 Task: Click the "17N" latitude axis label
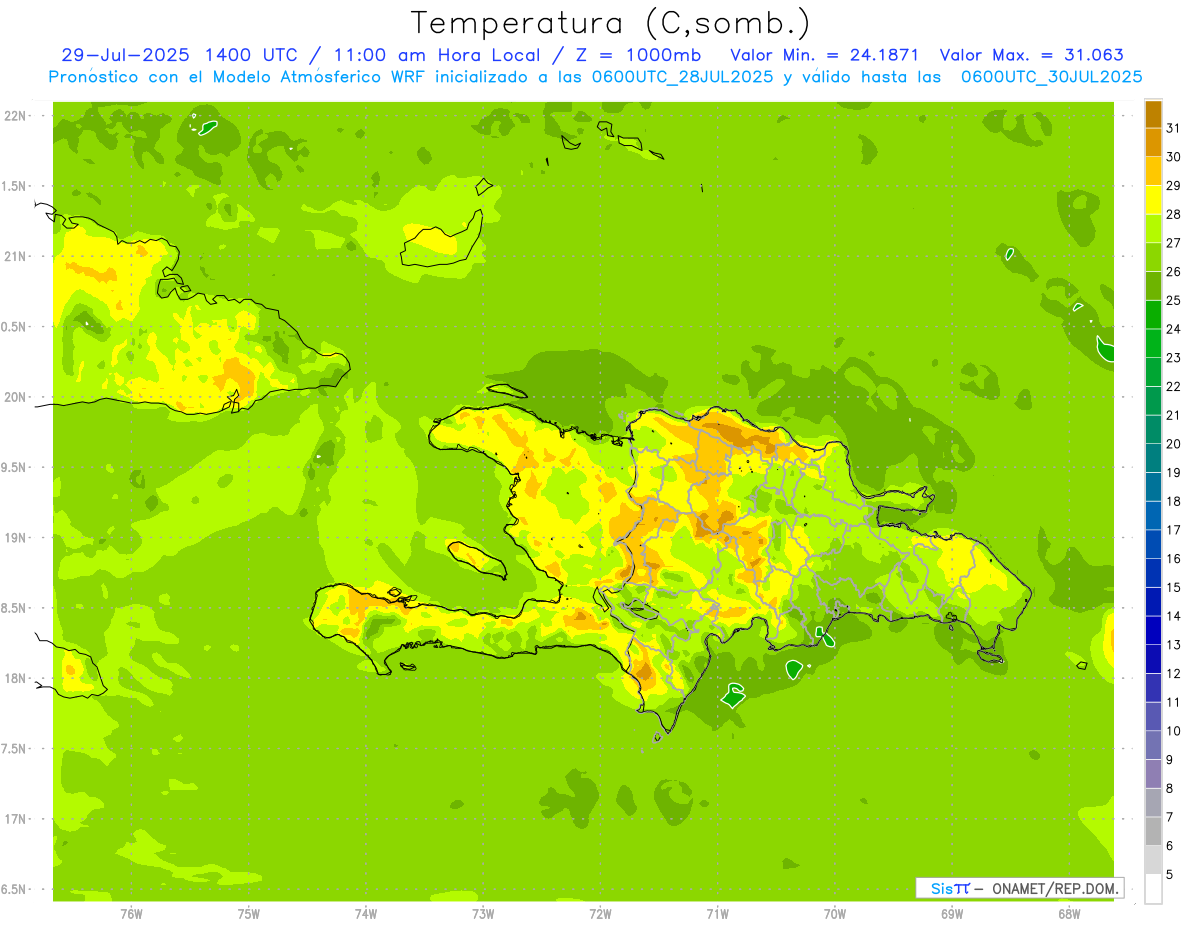14,819
